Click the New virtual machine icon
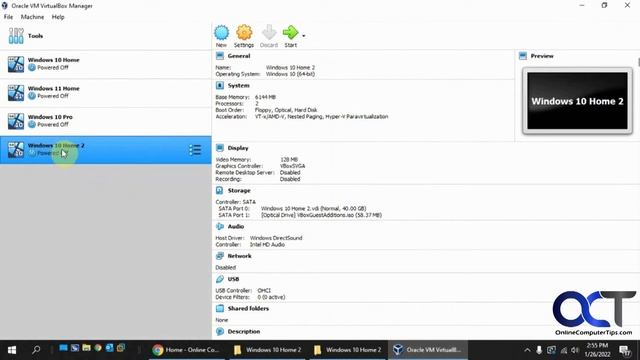 click(221, 33)
